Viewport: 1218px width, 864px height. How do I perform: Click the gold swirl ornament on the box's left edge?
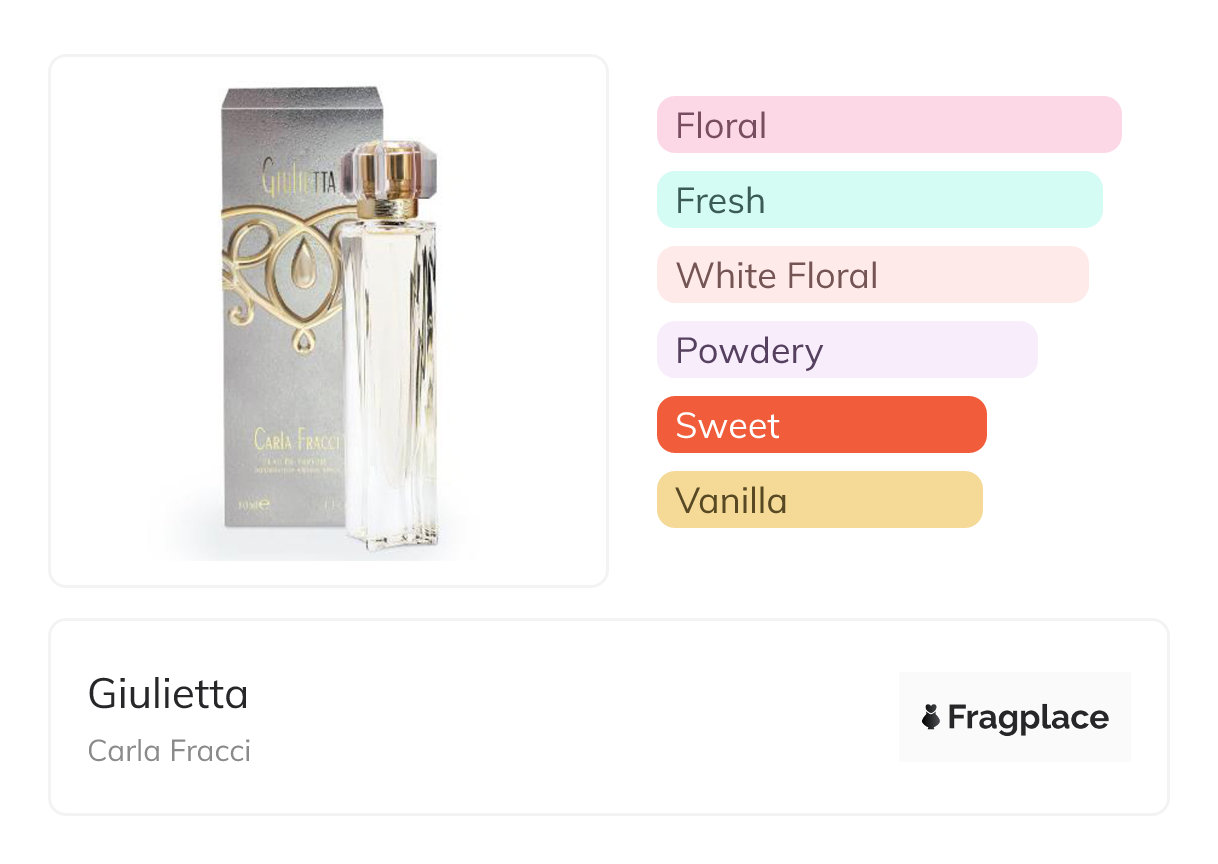coord(240,260)
